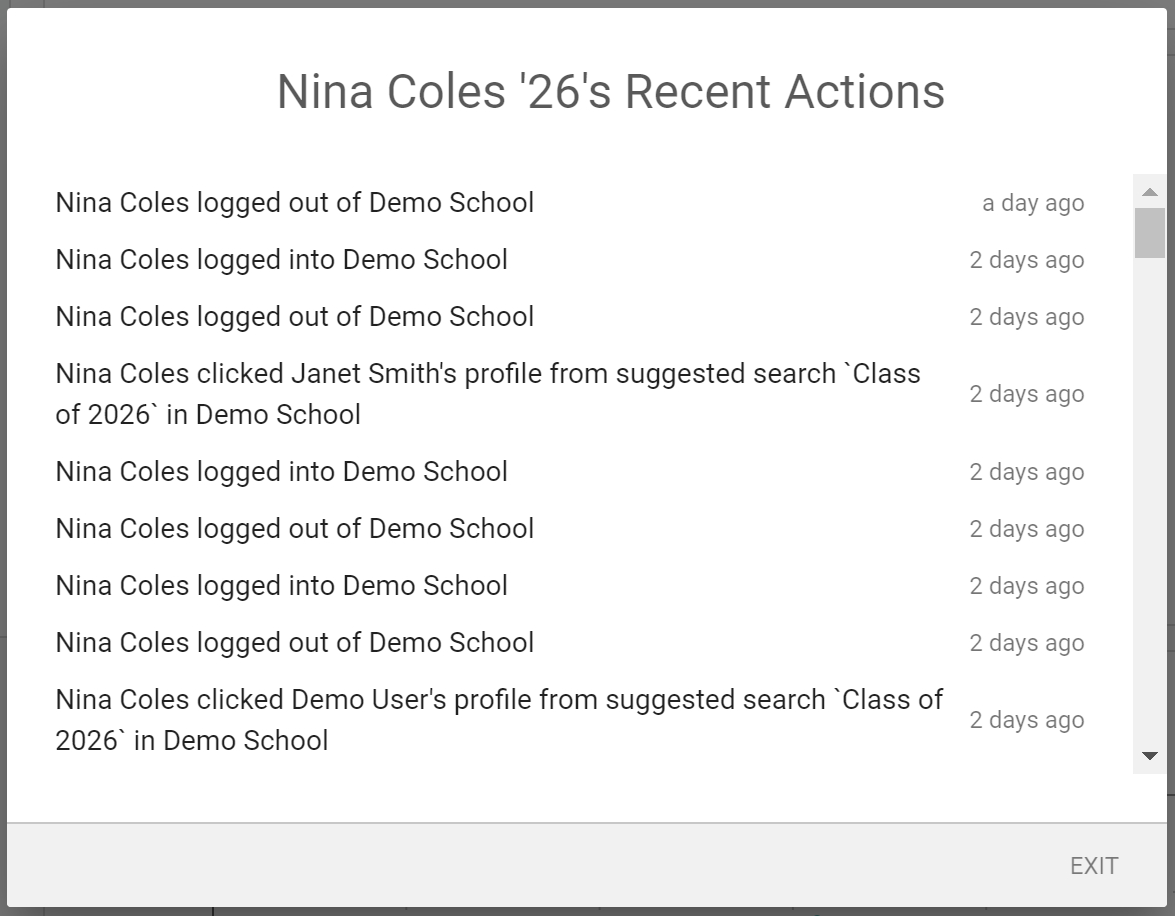The image size is (1175, 916).
Task: Click the "a day ago" timestamp
Action: tap(1032, 204)
